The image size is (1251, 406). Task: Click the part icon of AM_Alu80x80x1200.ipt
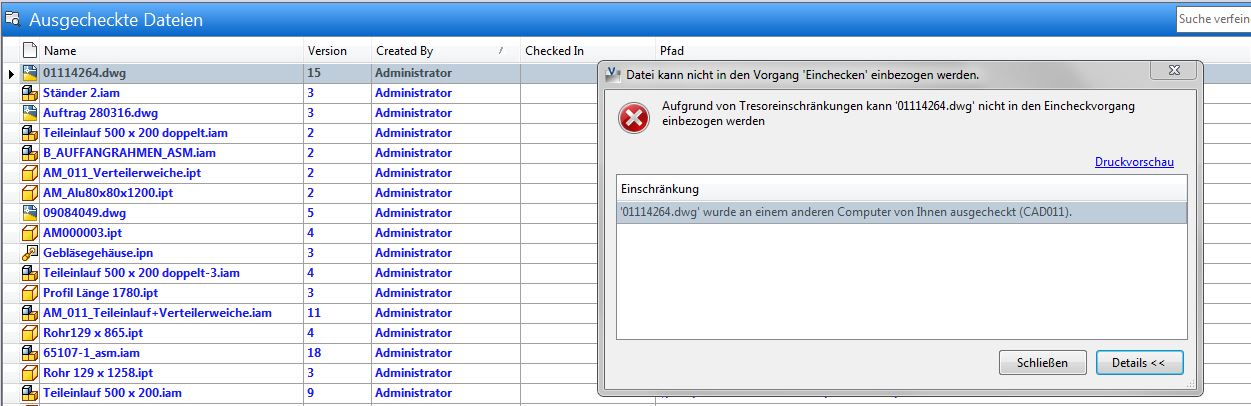tap(30, 193)
